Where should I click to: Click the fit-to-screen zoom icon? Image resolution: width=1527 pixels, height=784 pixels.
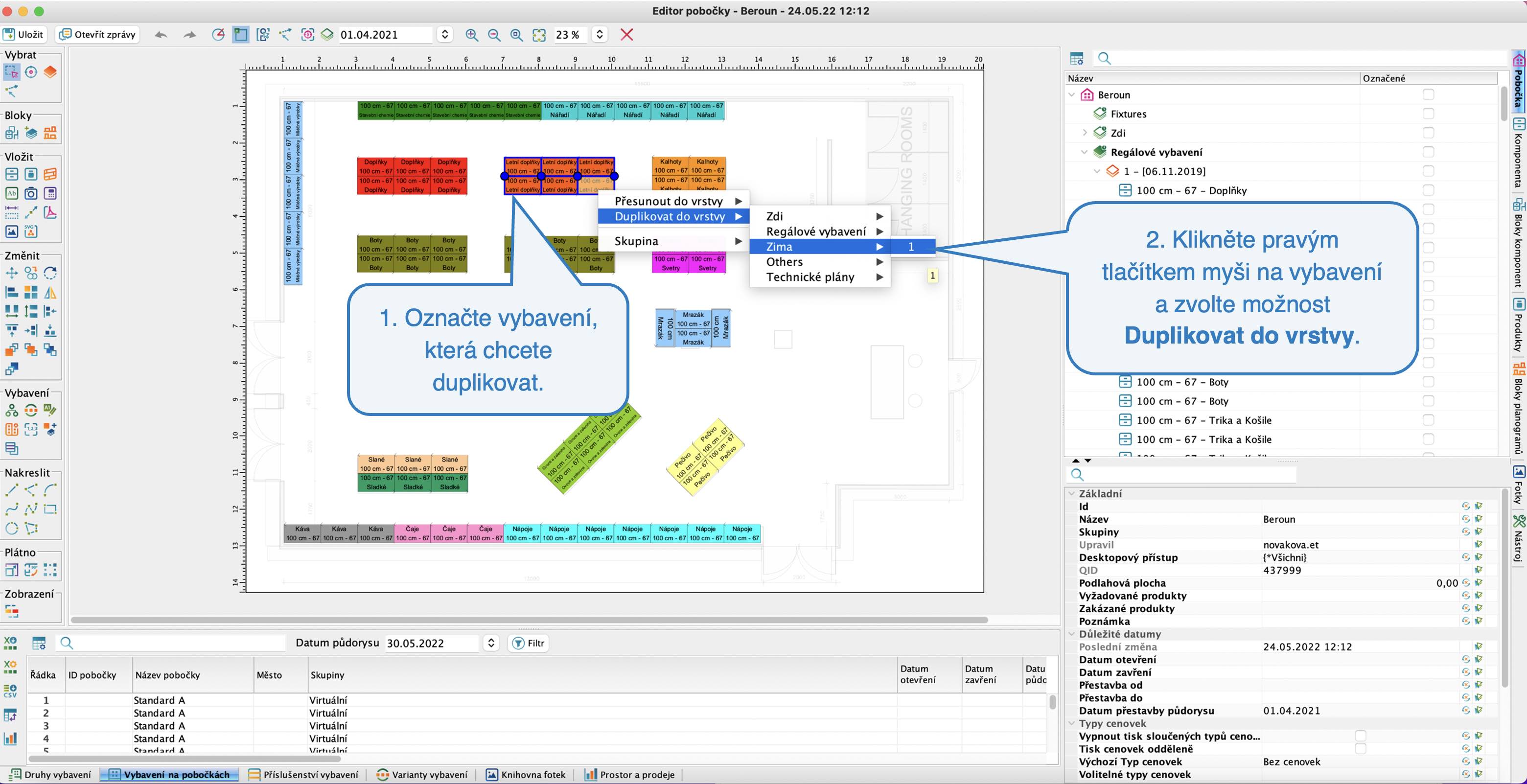(539, 35)
